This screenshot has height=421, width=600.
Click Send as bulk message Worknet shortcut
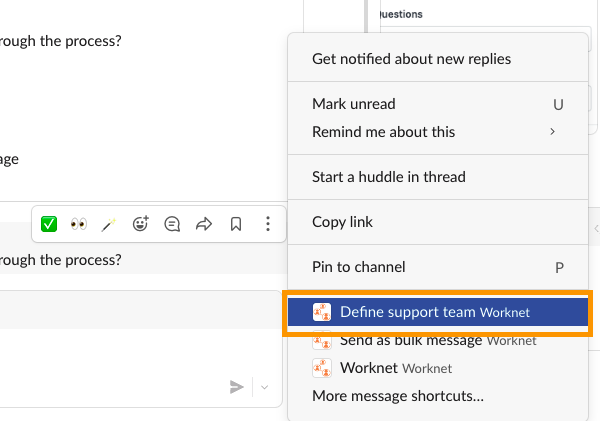click(438, 340)
